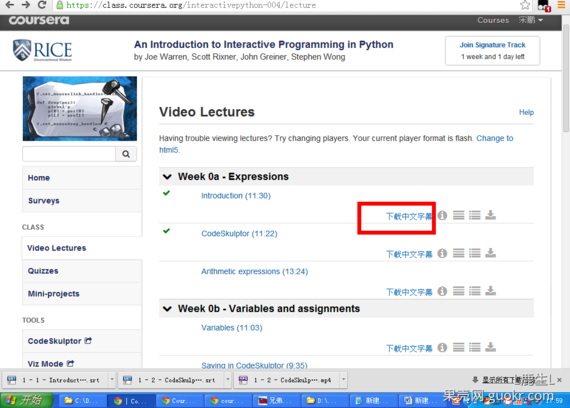
Task: Download video icon for CodeSkulptor lecture
Action: click(490, 253)
